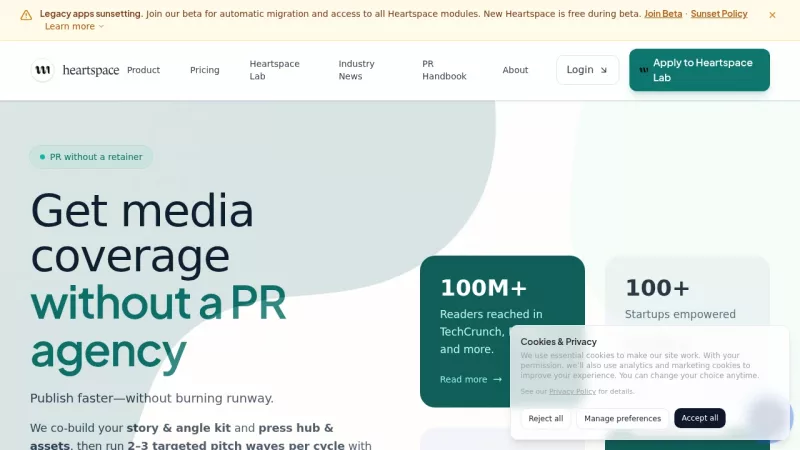Click the green dot in PR badge
Viewport: 800px width, 450px height.
42,157
